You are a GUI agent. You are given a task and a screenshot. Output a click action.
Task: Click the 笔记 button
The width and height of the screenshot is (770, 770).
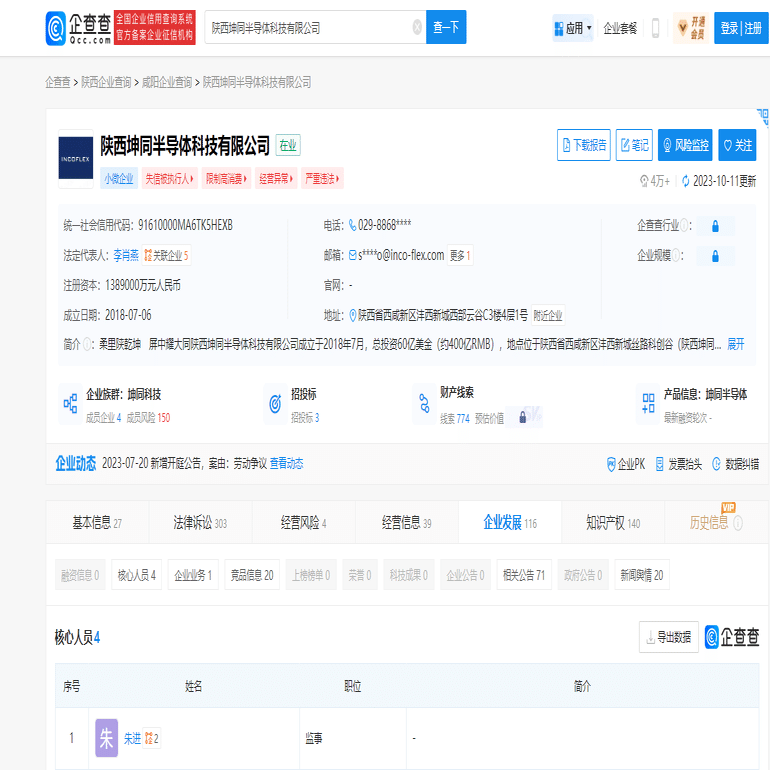(634, 145)
